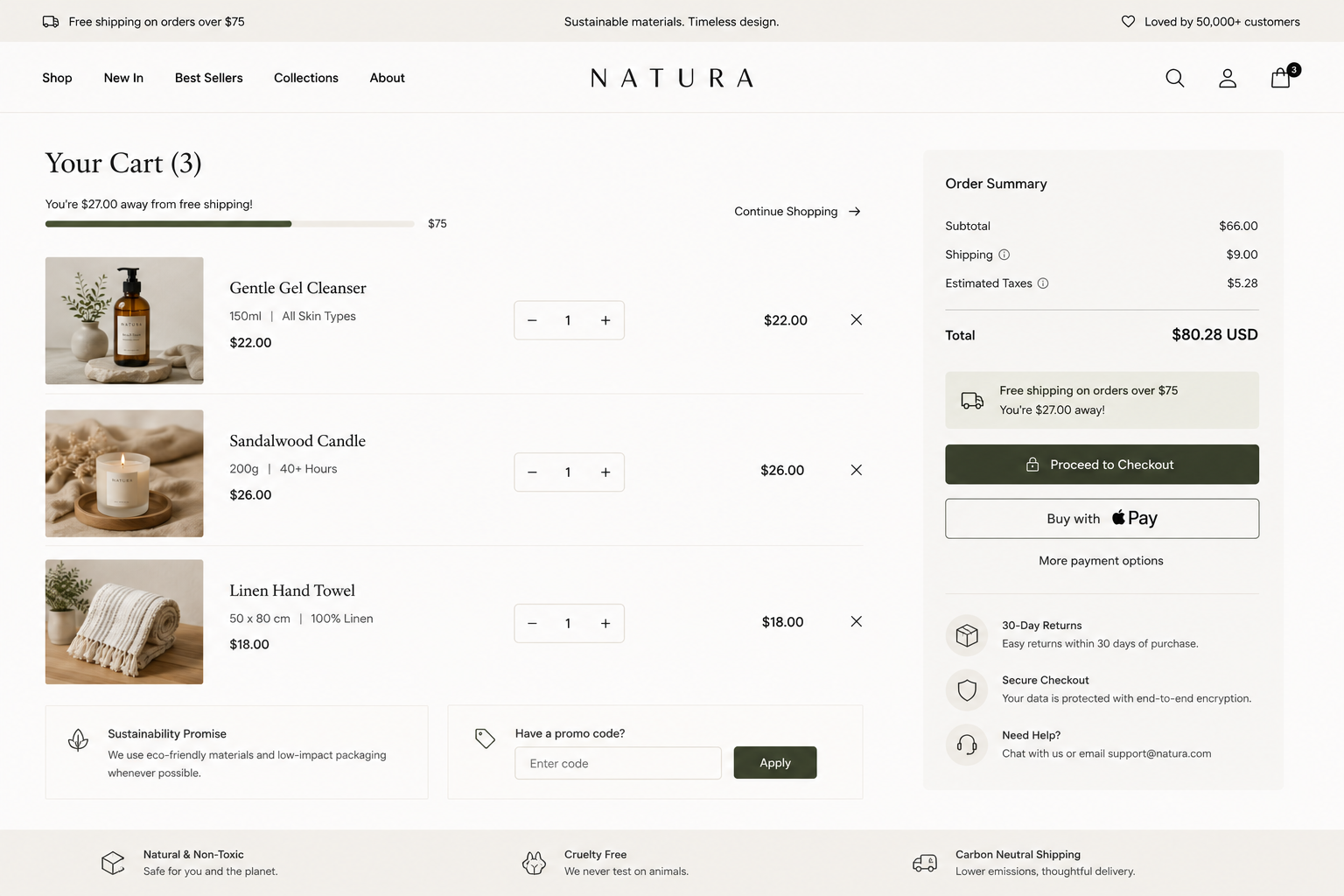Click Sandalwood Candle product title
The width and height of the screenshot is (1344, 896).
[297, 441]
